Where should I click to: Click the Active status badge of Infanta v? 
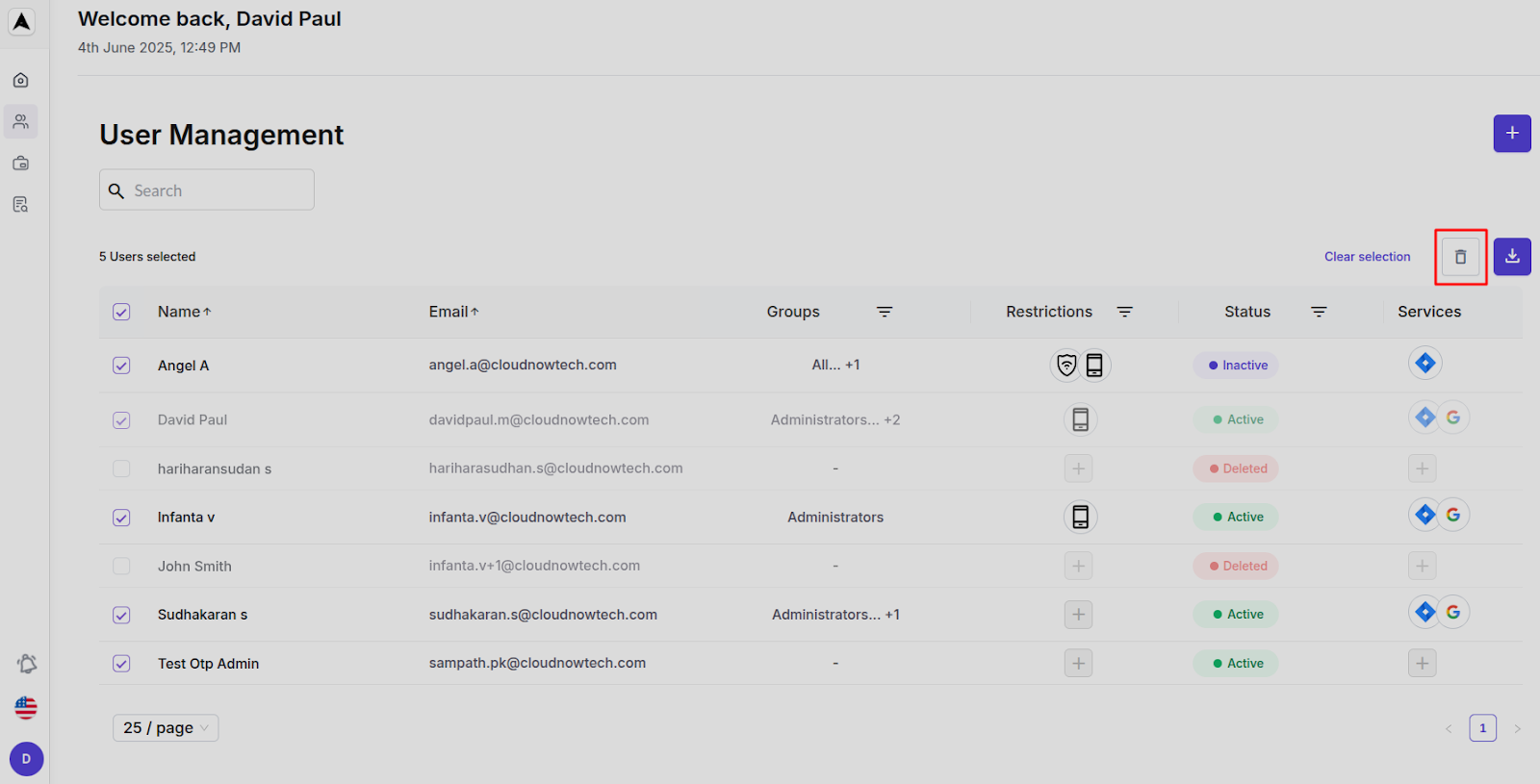pyautogui.click(x=1236, y=517)
